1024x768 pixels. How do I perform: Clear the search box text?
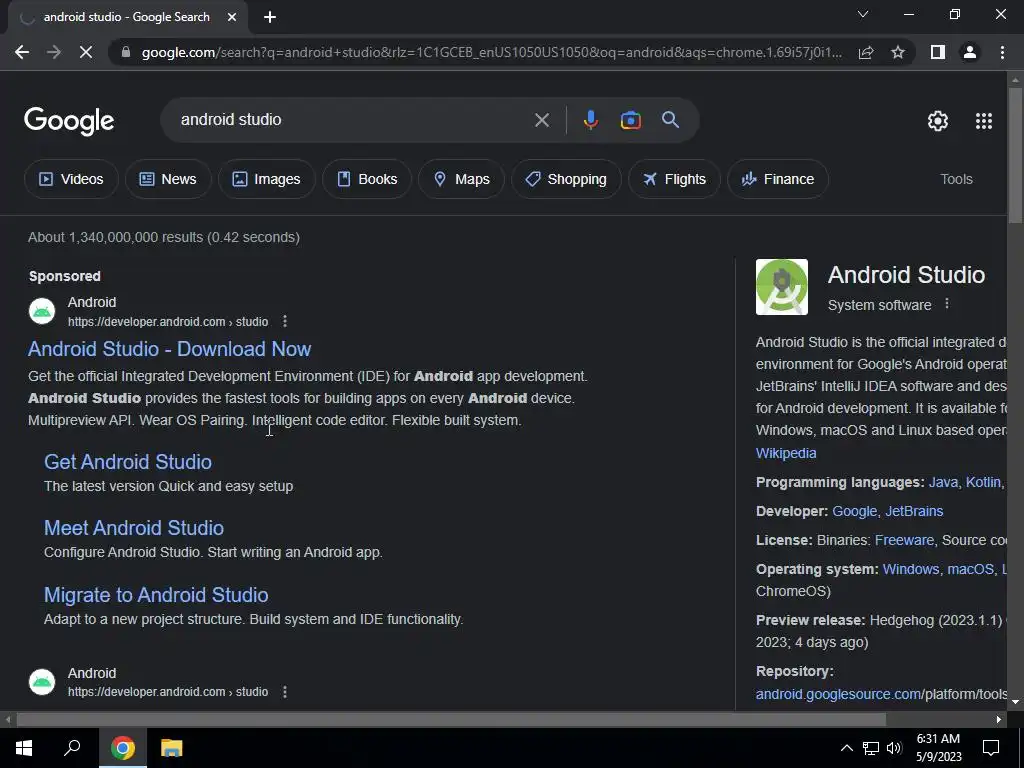(x=541, y=120)
